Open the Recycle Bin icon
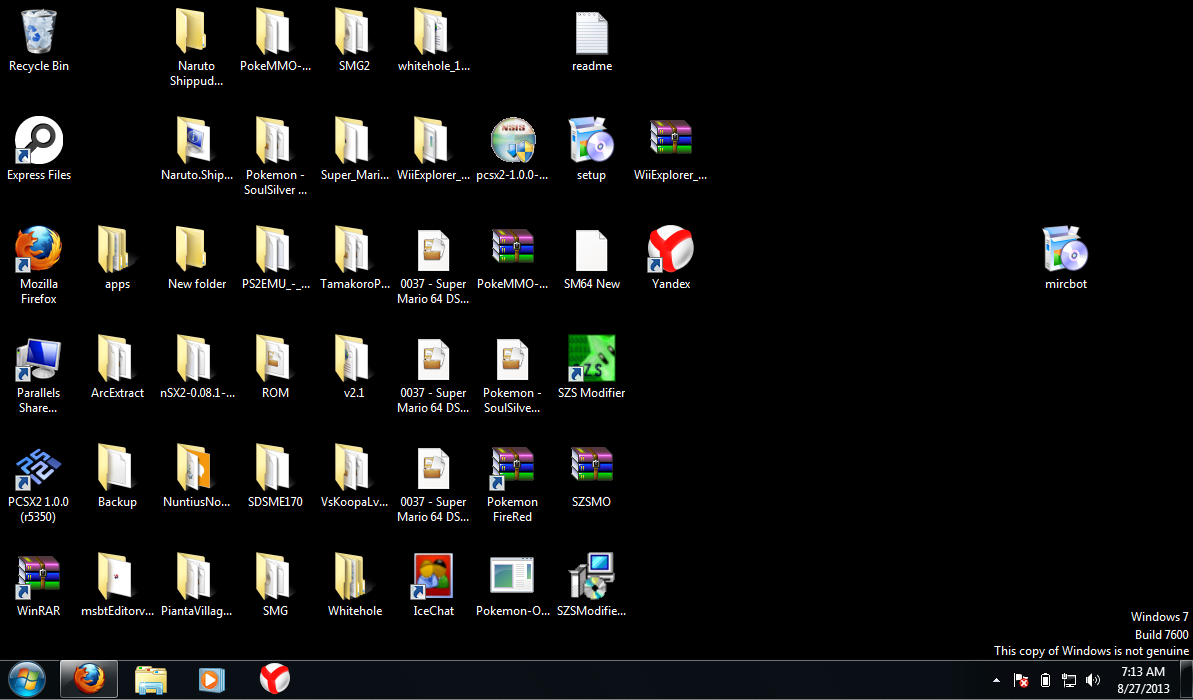Screen dimensions: 1193x700 coord(38,33)
